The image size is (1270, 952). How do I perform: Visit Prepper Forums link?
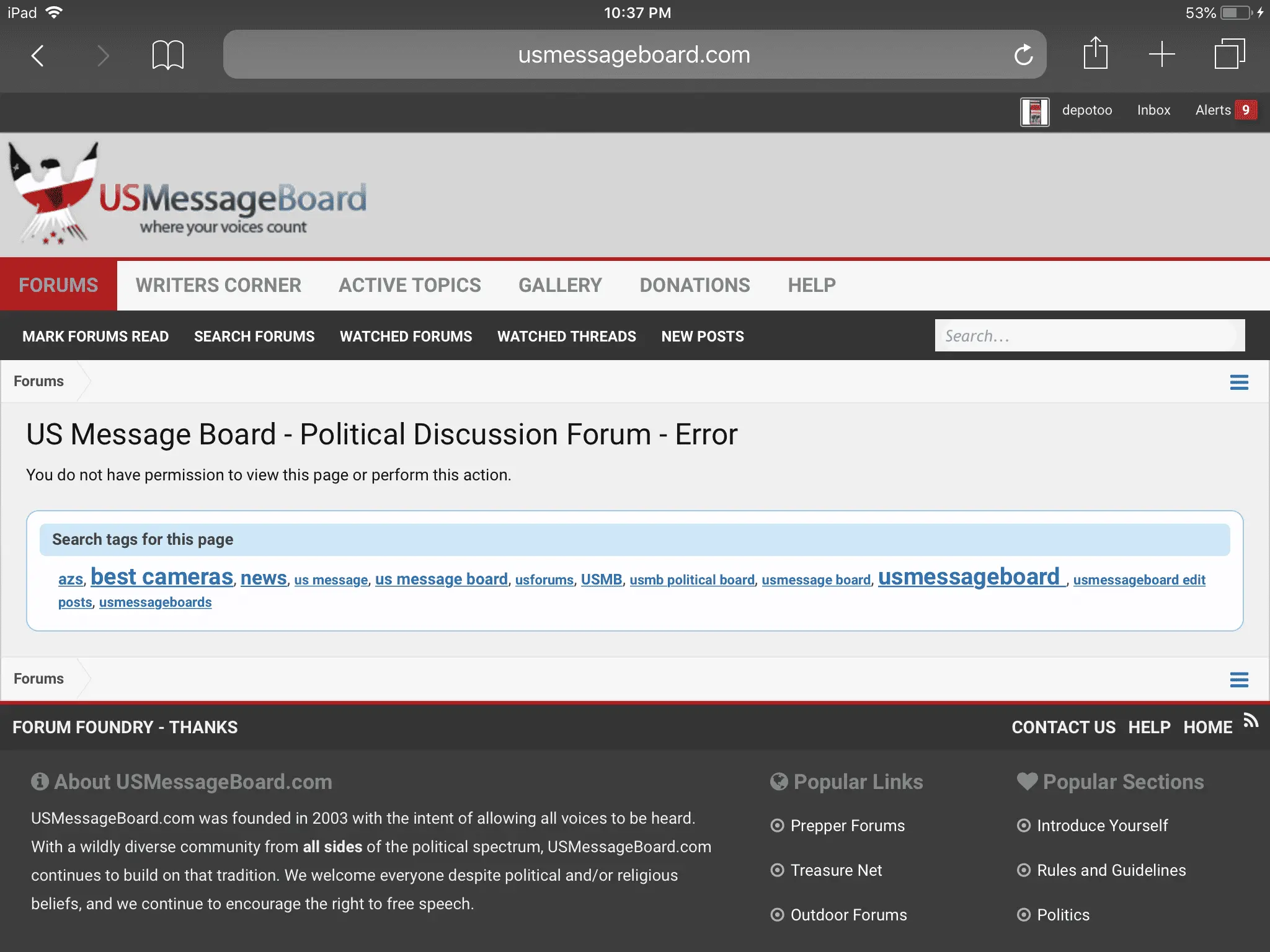[x=848, y=826]
